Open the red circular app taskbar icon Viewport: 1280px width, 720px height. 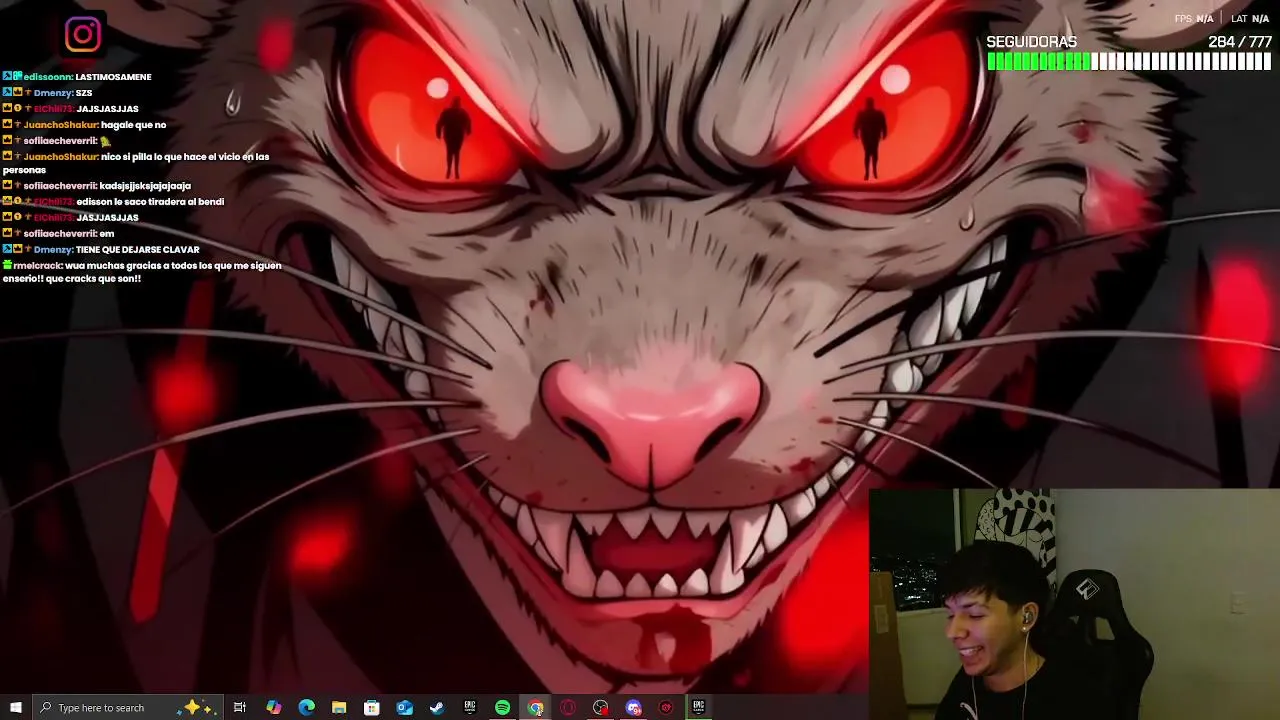[x=666, y=707]
